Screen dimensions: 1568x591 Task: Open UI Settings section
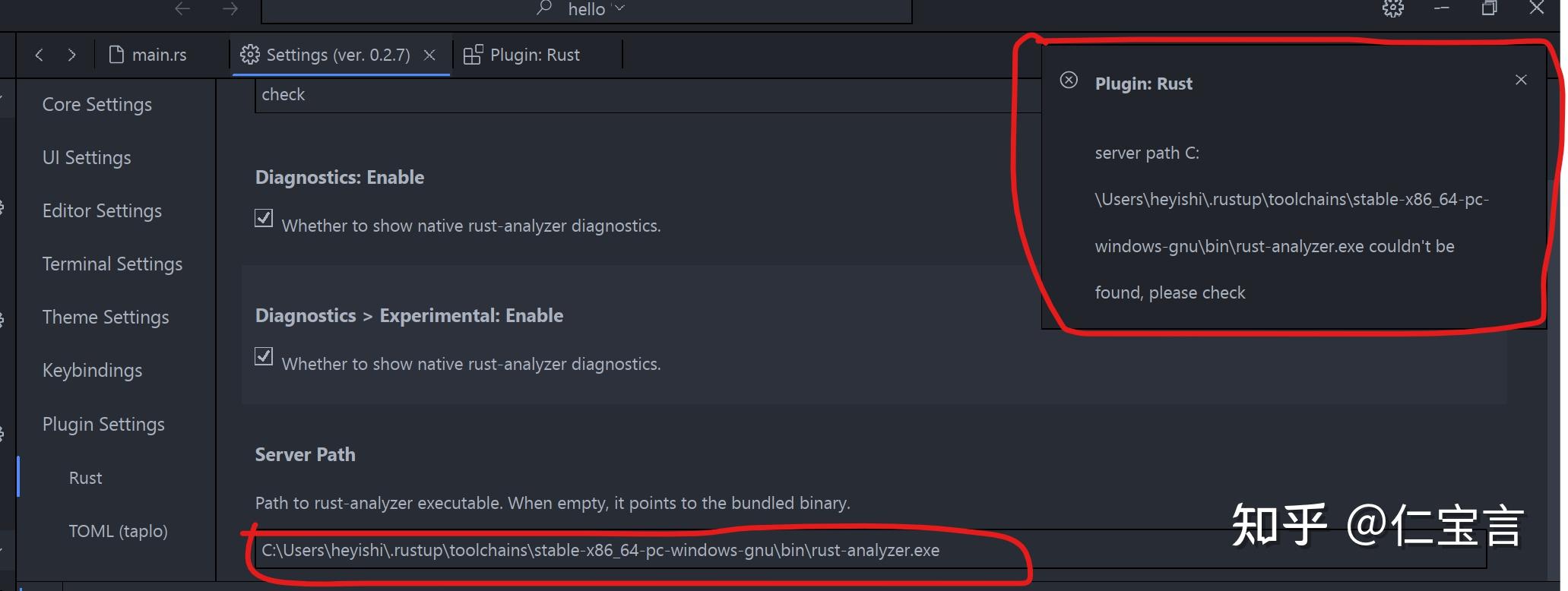[87, 157]
